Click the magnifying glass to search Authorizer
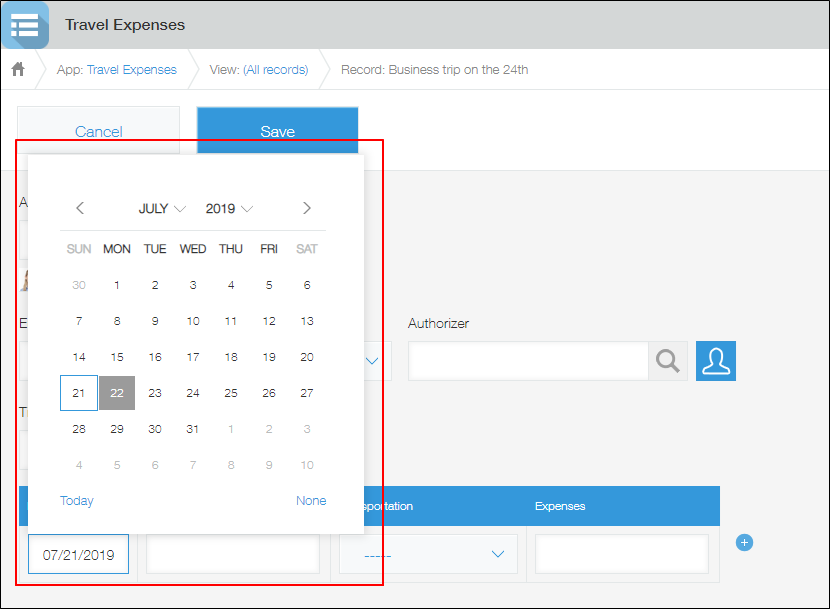This screenshot has width=830, height=609. pyautogui.click(x=668, y=361)
